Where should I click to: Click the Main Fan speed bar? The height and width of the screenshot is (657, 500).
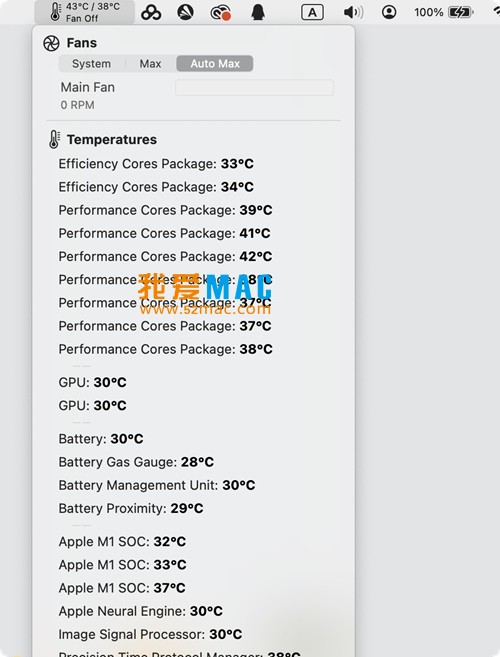[x=254, y=88]
